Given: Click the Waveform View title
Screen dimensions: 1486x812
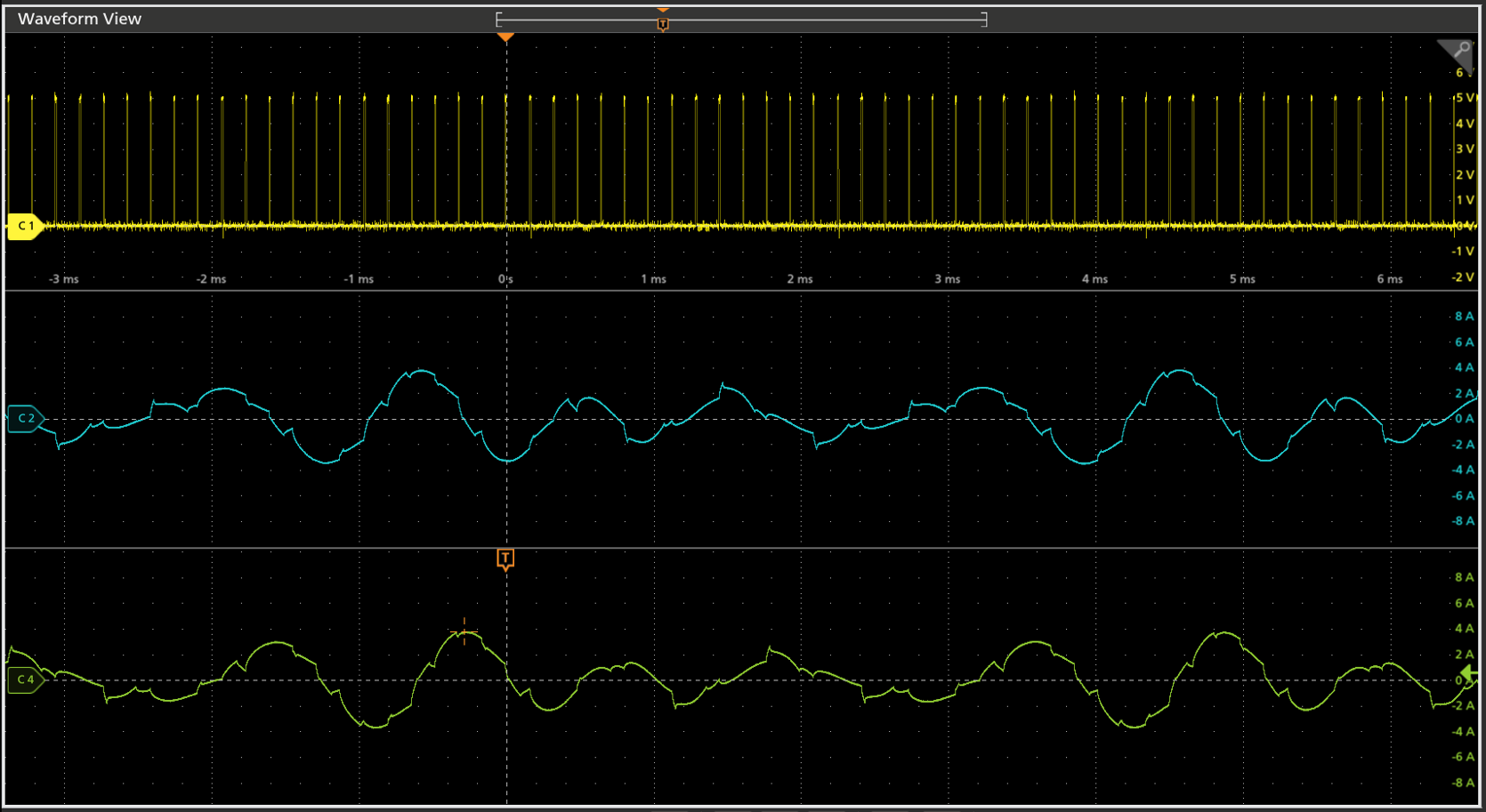Looking at the screenshot, I should pos(79,19).
